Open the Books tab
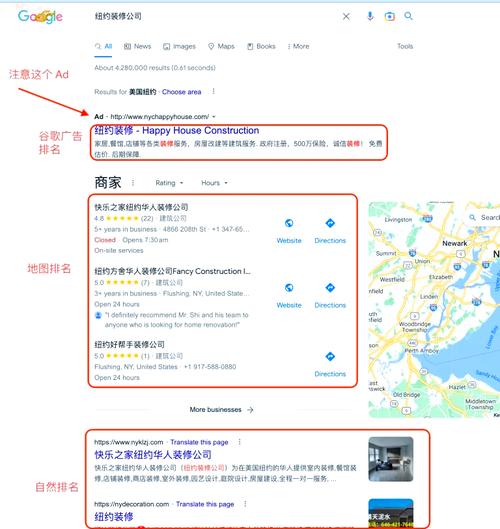 pos(261,46)
